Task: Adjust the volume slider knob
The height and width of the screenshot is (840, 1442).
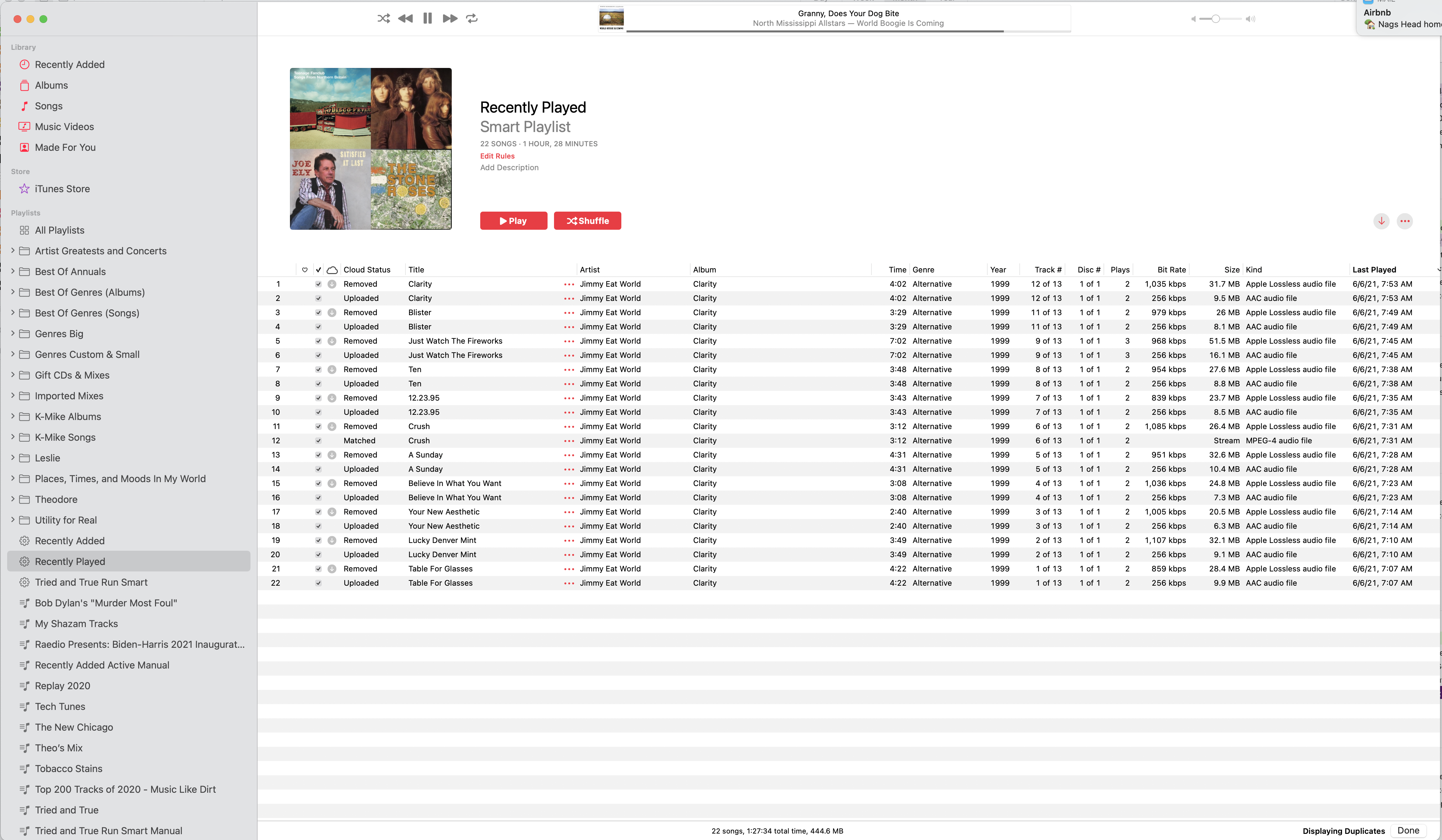Action: tap(1216, 19)
